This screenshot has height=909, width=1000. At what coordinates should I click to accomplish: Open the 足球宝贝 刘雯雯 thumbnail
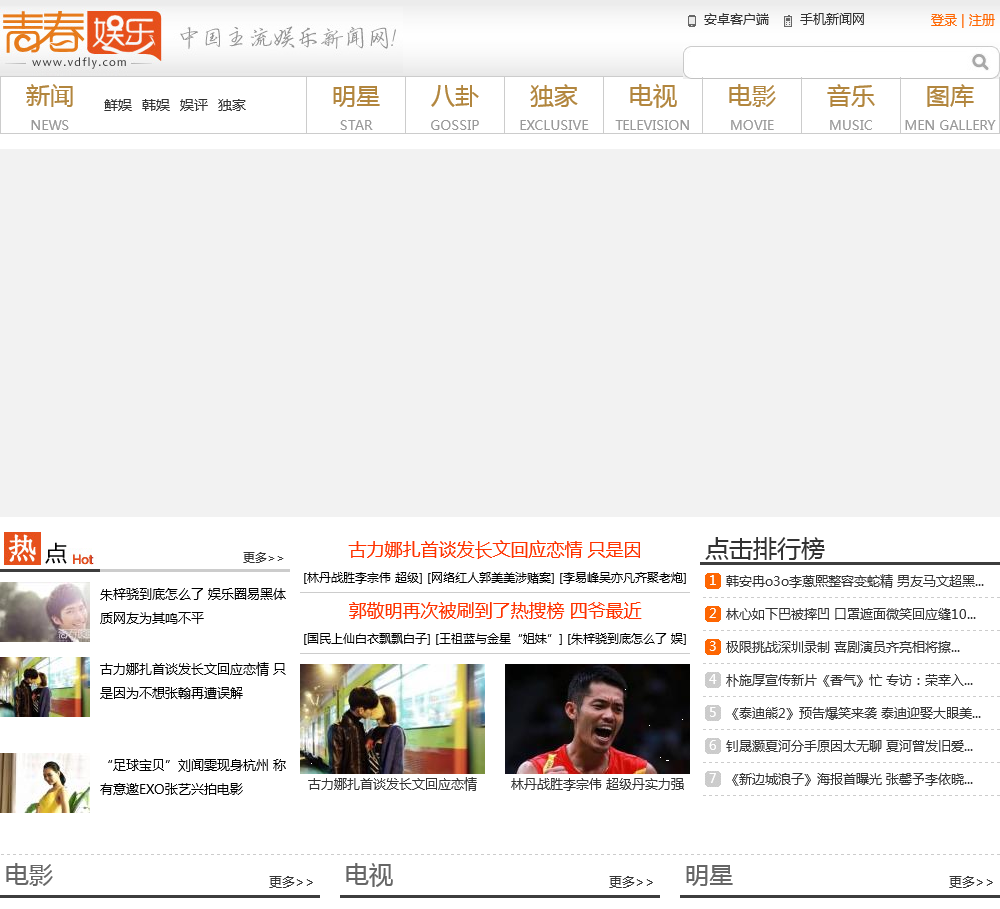coord(45,783)
